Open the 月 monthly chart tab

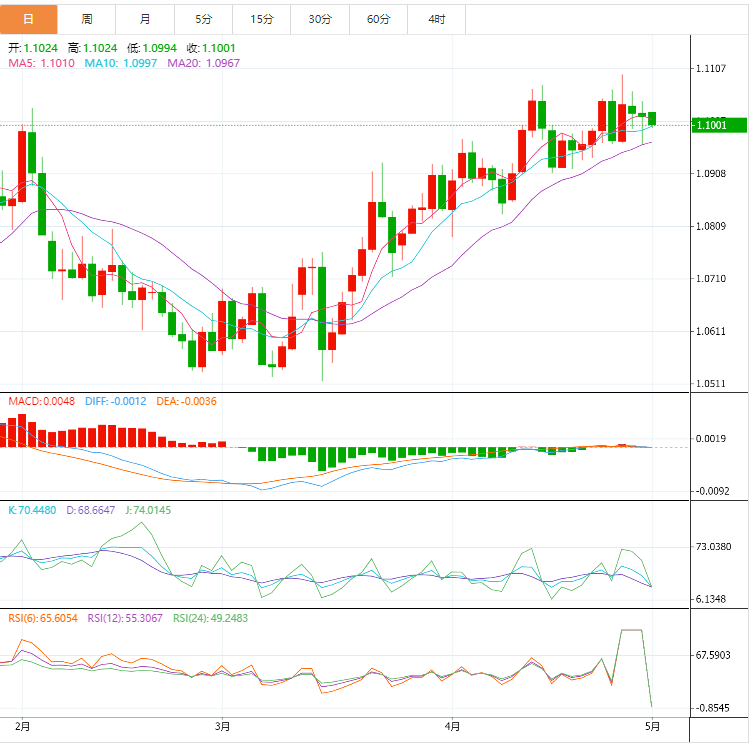pos(146,19)
